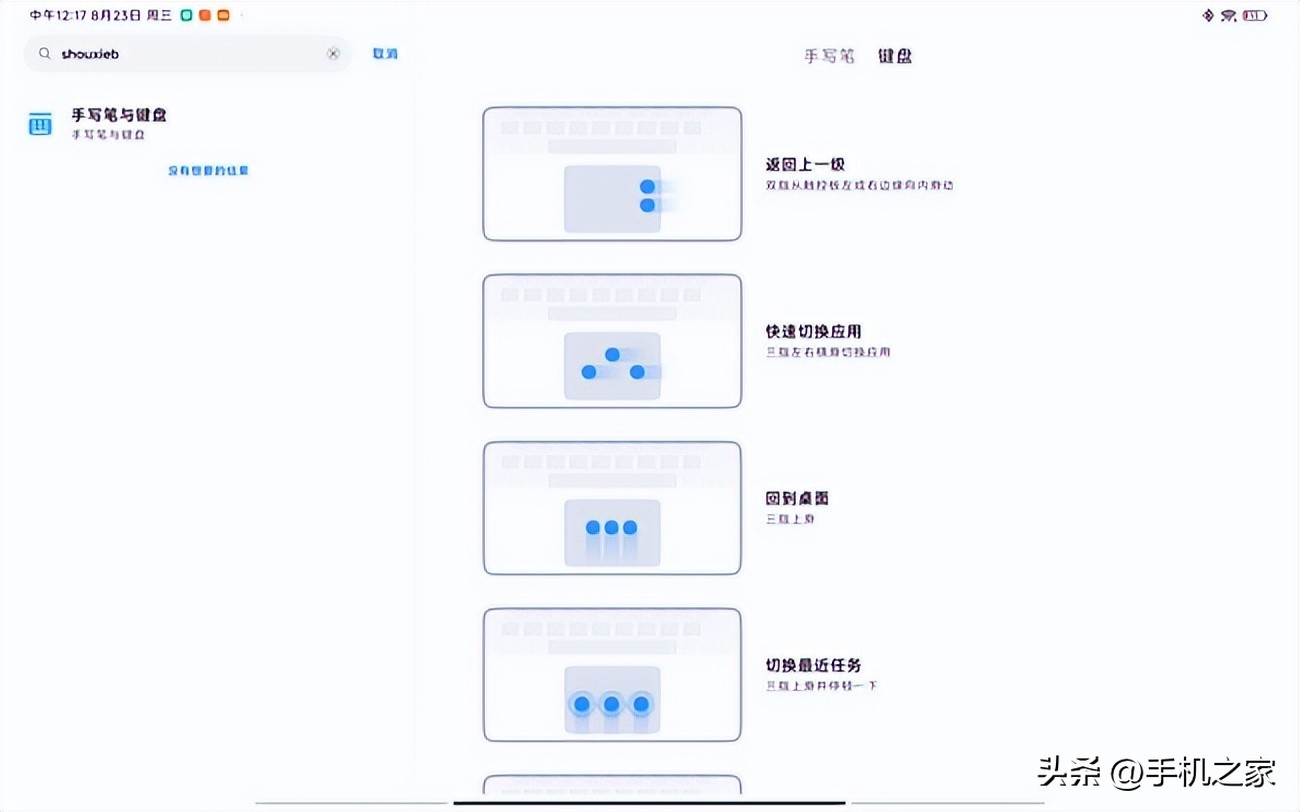Clear the search text with the X button
Screen dimensions: 1300x812
(333, 53)
